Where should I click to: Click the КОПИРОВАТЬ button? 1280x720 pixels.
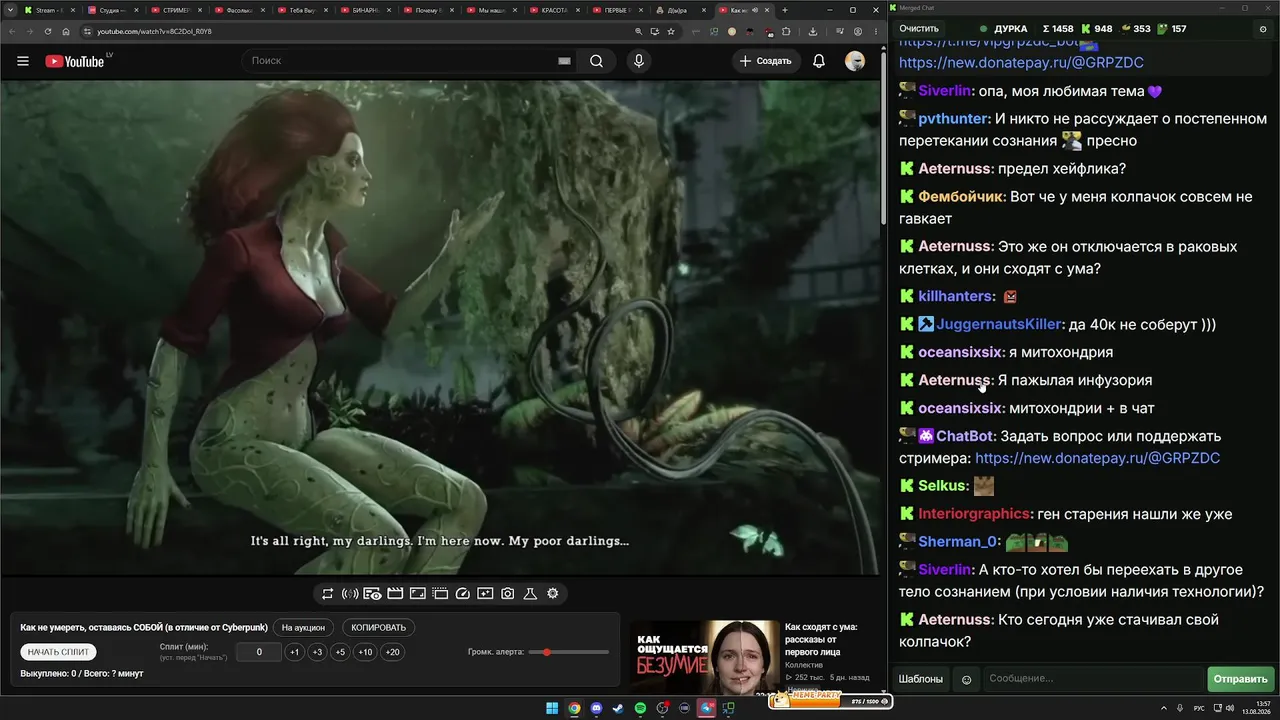tap(378, 628)
